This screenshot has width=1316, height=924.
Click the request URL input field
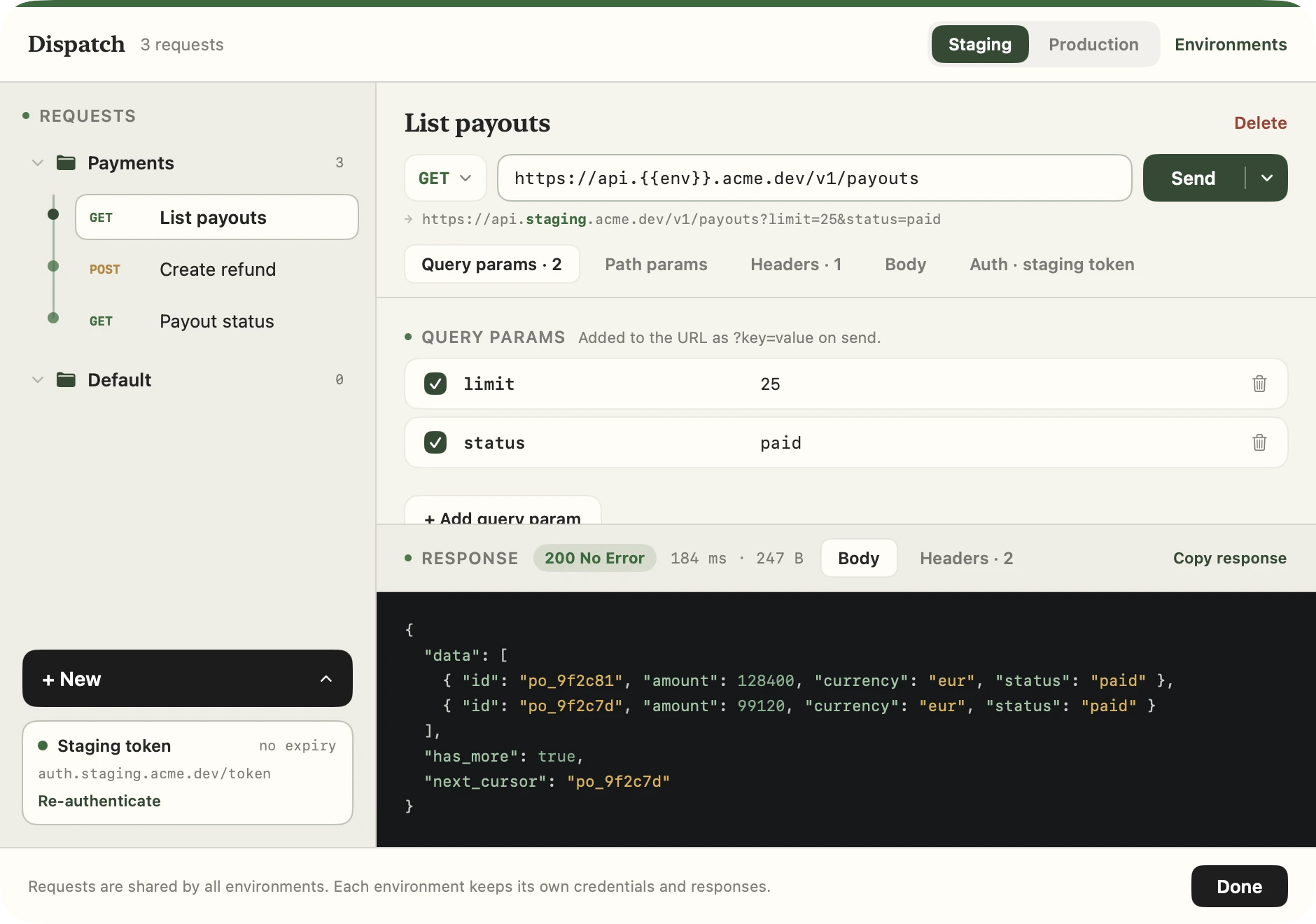point(814,178)
